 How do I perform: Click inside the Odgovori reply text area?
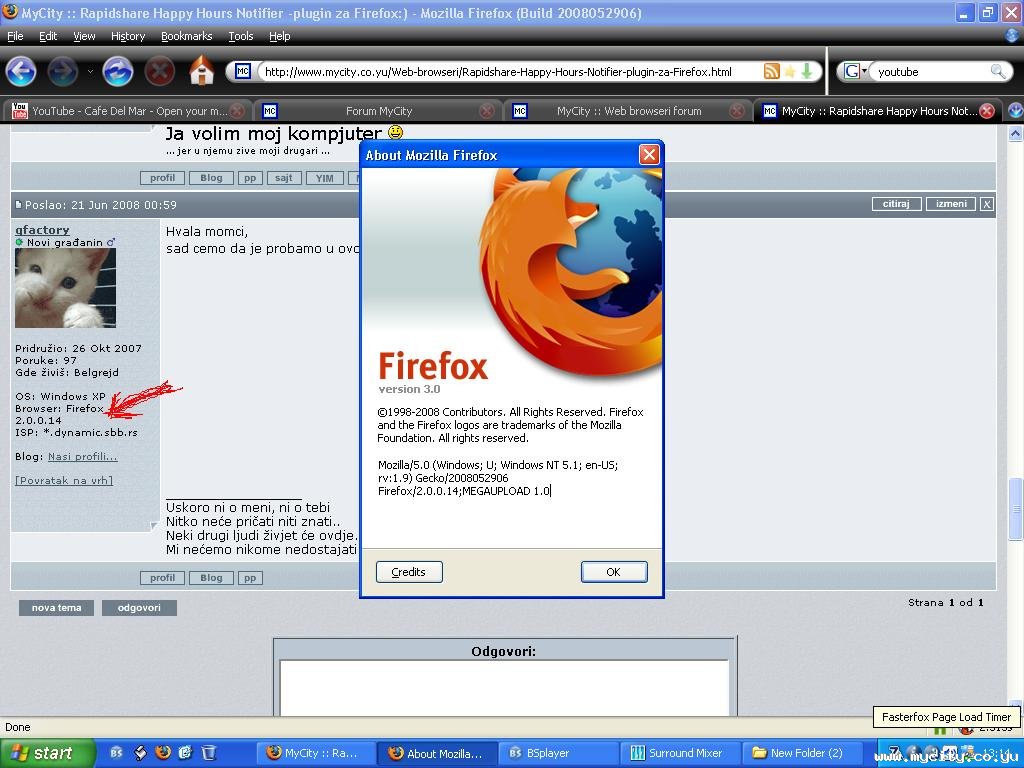(504, 688)
